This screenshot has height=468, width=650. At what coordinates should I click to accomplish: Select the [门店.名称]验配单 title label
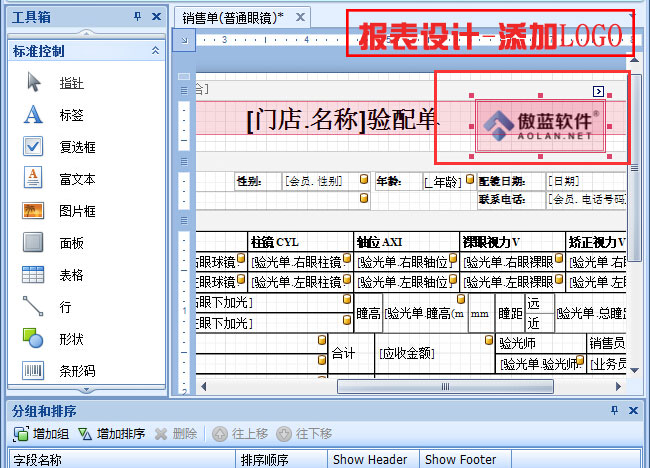tap(340, 120)
